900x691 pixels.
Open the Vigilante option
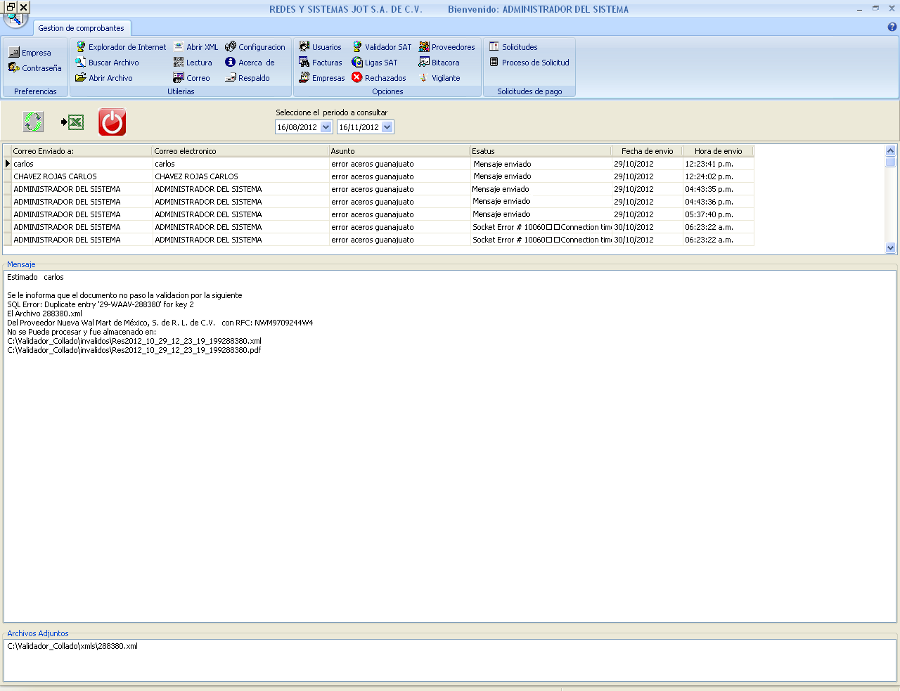tap(439, 78)
